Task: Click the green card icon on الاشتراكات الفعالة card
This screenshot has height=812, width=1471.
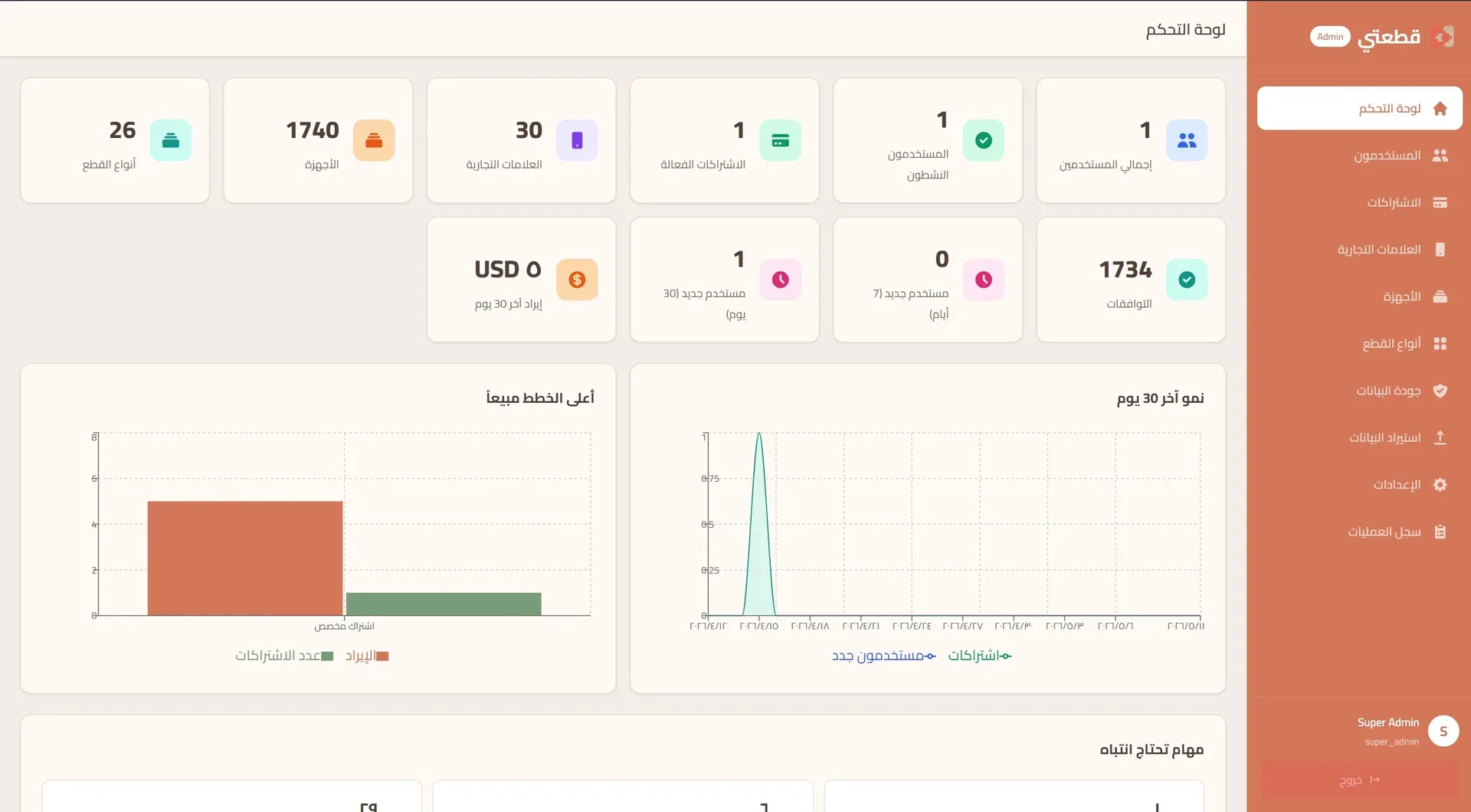Action: [x=781, y=140]
